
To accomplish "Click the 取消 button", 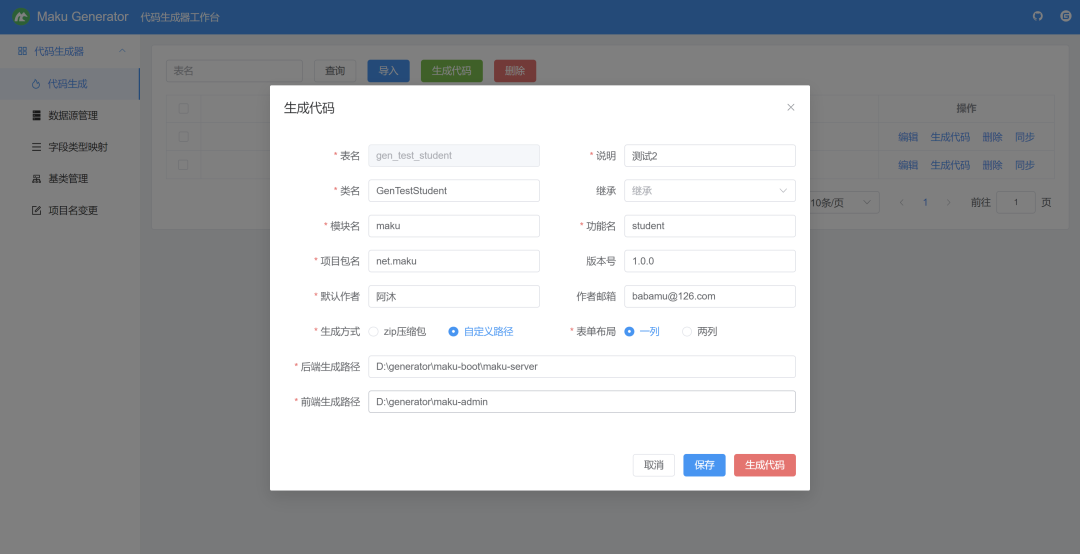I will click(653, 465).
